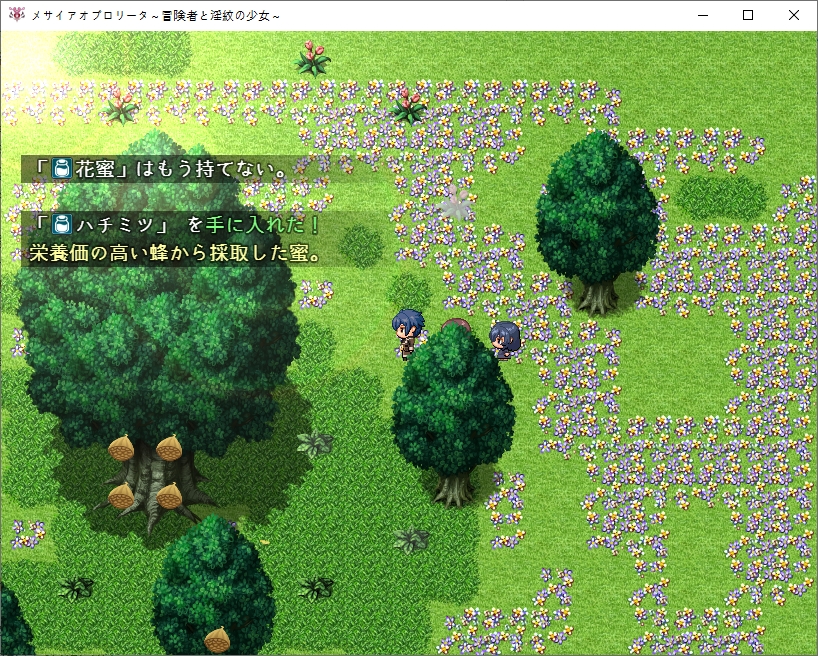This screenshot has width=818, height=656.
Task: Click the ハチミツ を手に入れた message
Action: (x=175, y=225)
